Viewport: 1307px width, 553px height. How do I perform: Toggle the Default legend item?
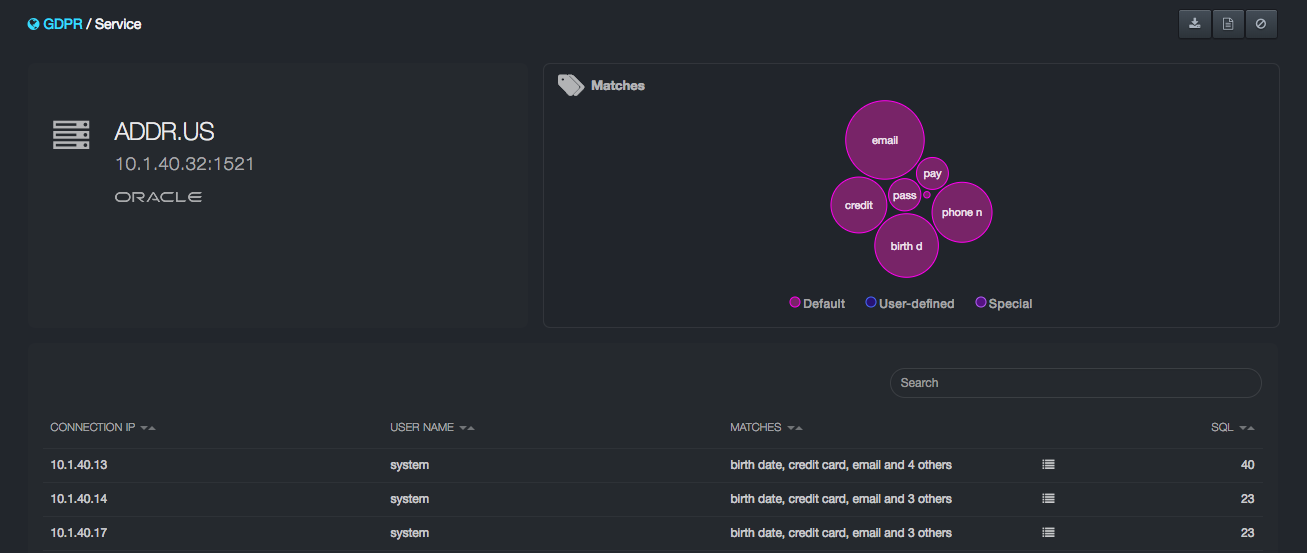[817, 303]
